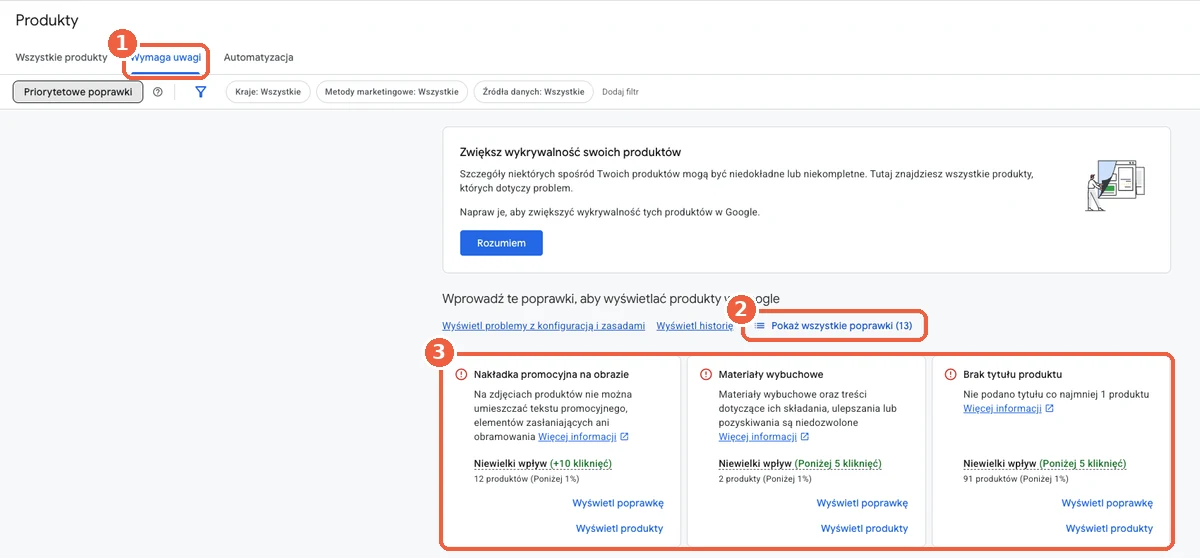Click the Materiały wybuchowe card title
Image resolution: width=1200 pixels, height=558 pixels.
[771, 375]
